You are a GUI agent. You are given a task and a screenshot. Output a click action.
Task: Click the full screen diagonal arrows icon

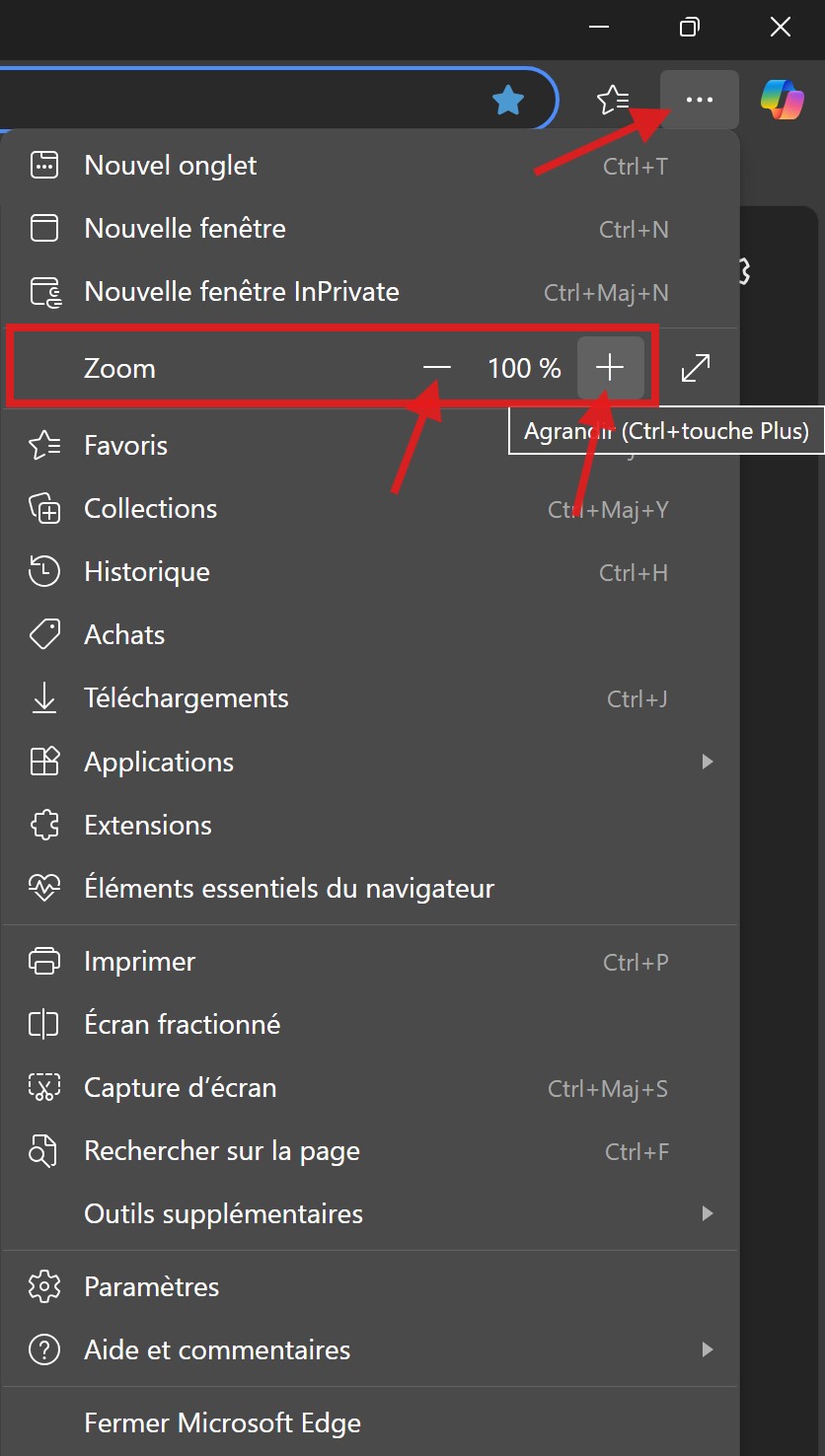point(695,367)
